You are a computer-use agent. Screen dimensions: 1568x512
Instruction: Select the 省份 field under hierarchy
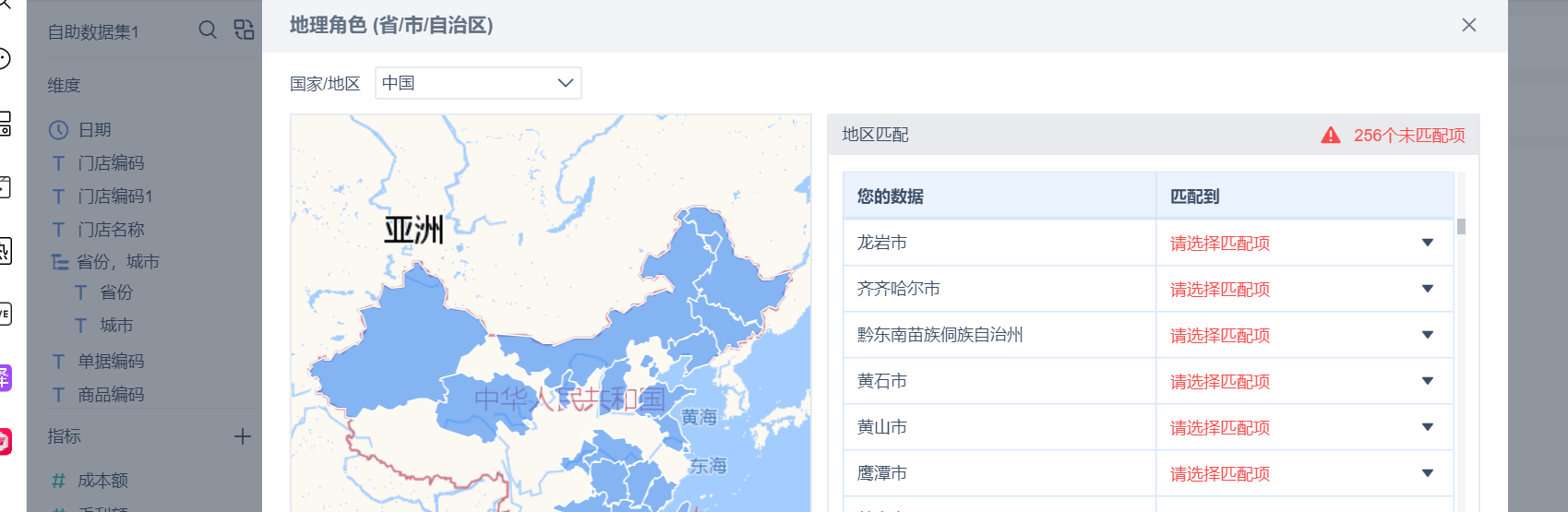(x=116, y=292)
